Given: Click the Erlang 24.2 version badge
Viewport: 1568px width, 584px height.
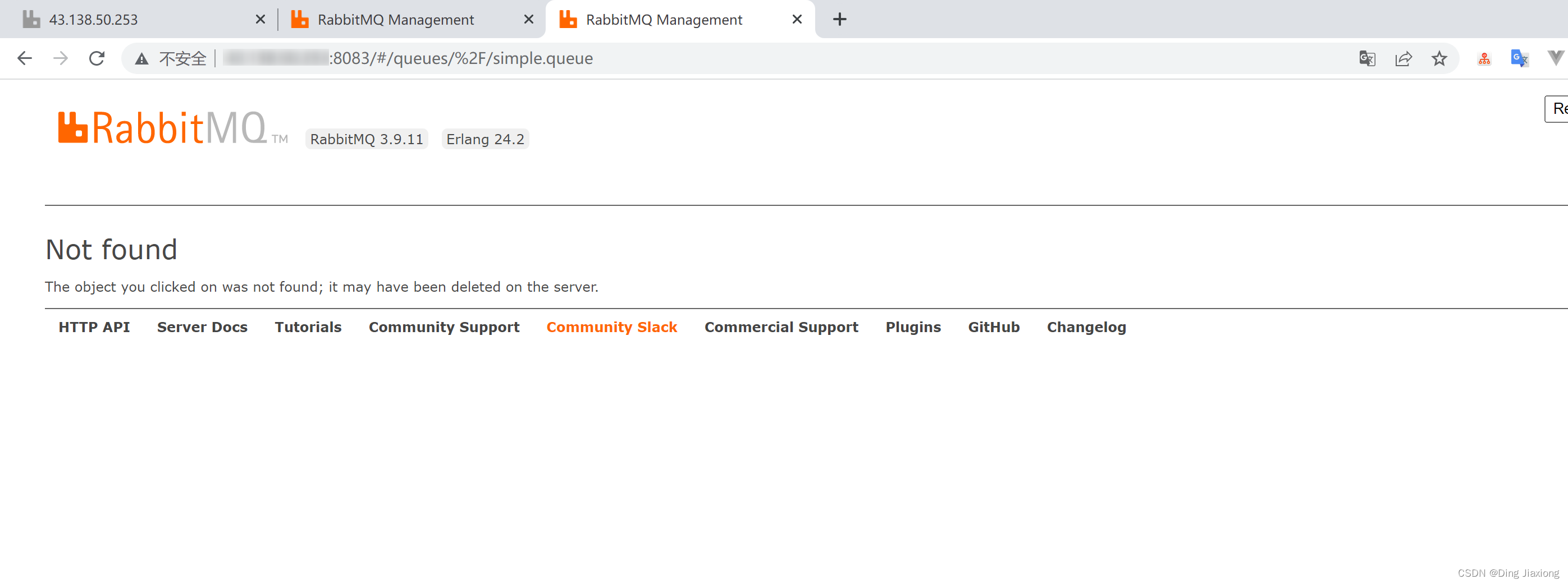Looking at the screenshot, I should coord(485,139).
